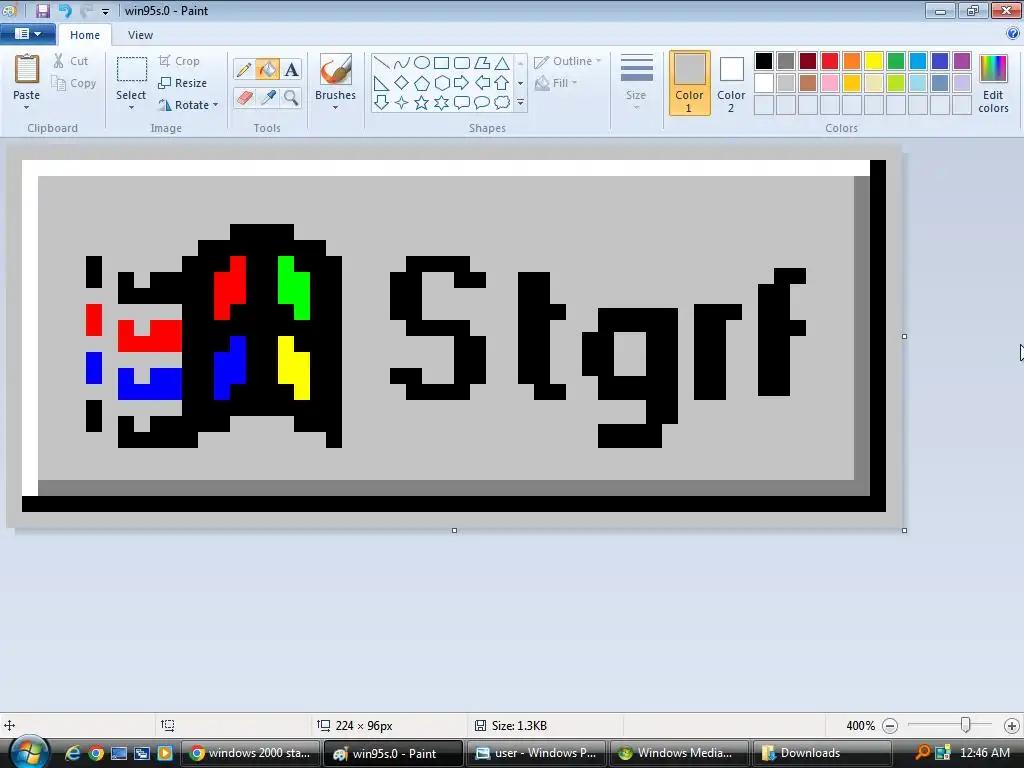Open Paint Help question mark icon
The image size is (1024, 768).
point(1013,34)
